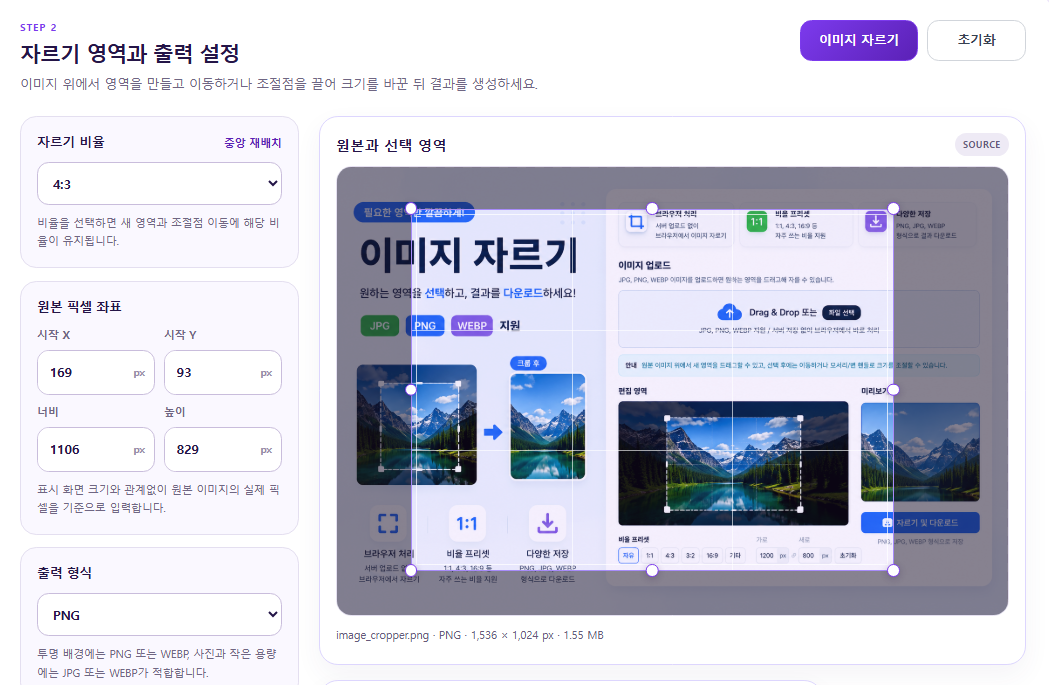Screen dimensions: 1049x685
Task: Click the SOURCE badge
Action: tap(981, 144)
